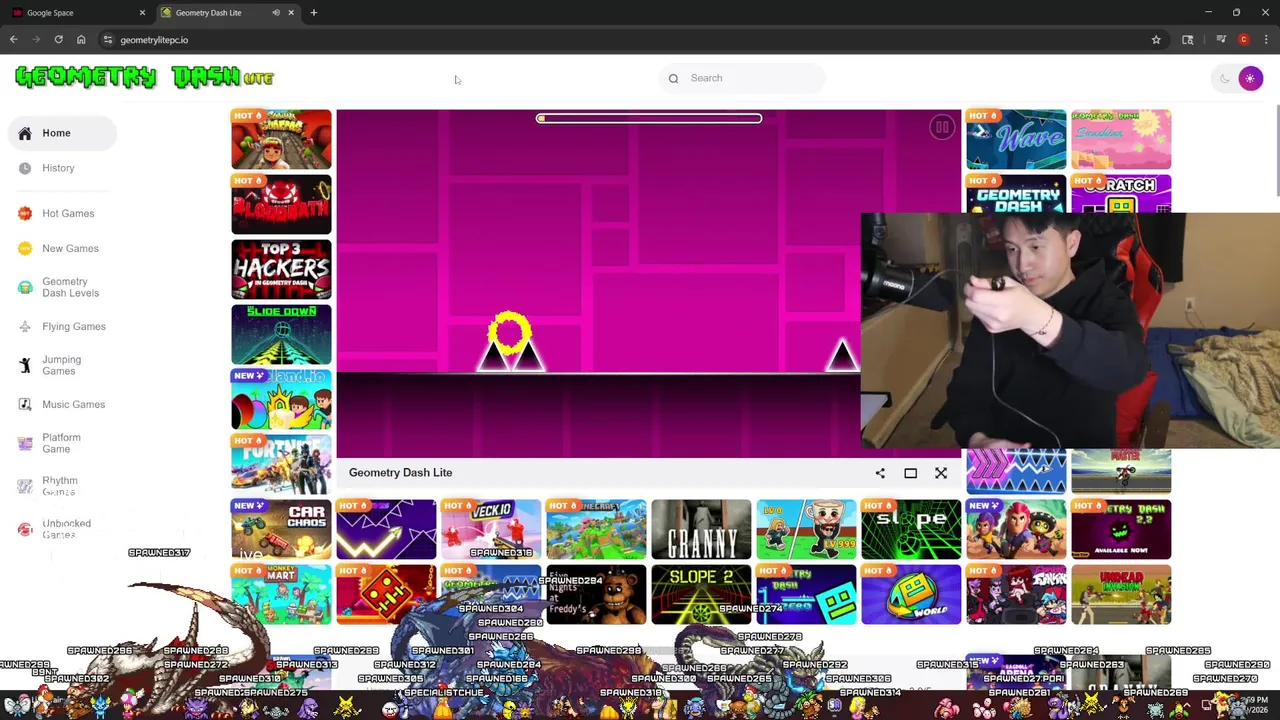Open Granny game thumbnail
Viewport: 1280px width, 720px height.
[x=701, y=529]
